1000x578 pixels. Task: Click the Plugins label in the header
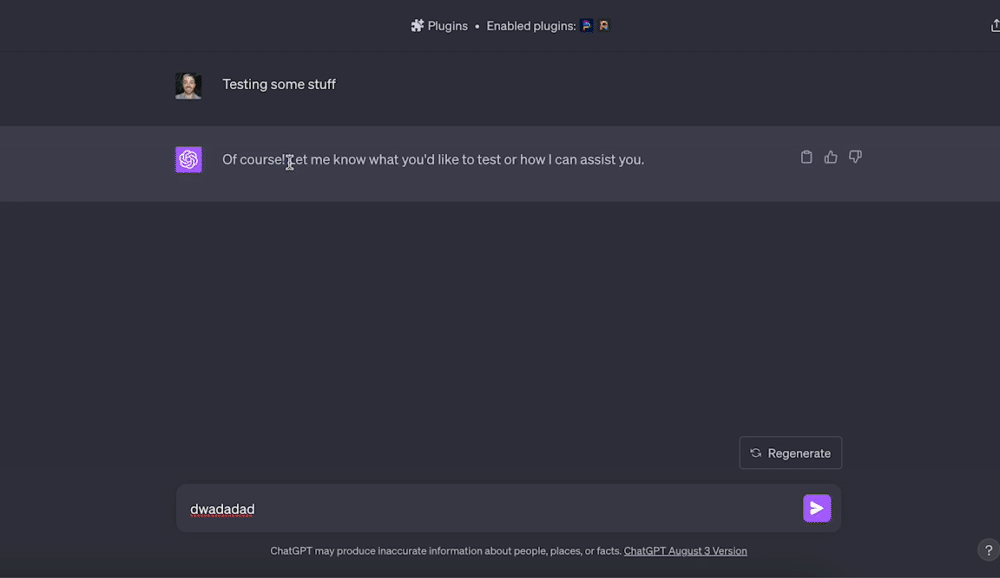click(x=448, y=26)
